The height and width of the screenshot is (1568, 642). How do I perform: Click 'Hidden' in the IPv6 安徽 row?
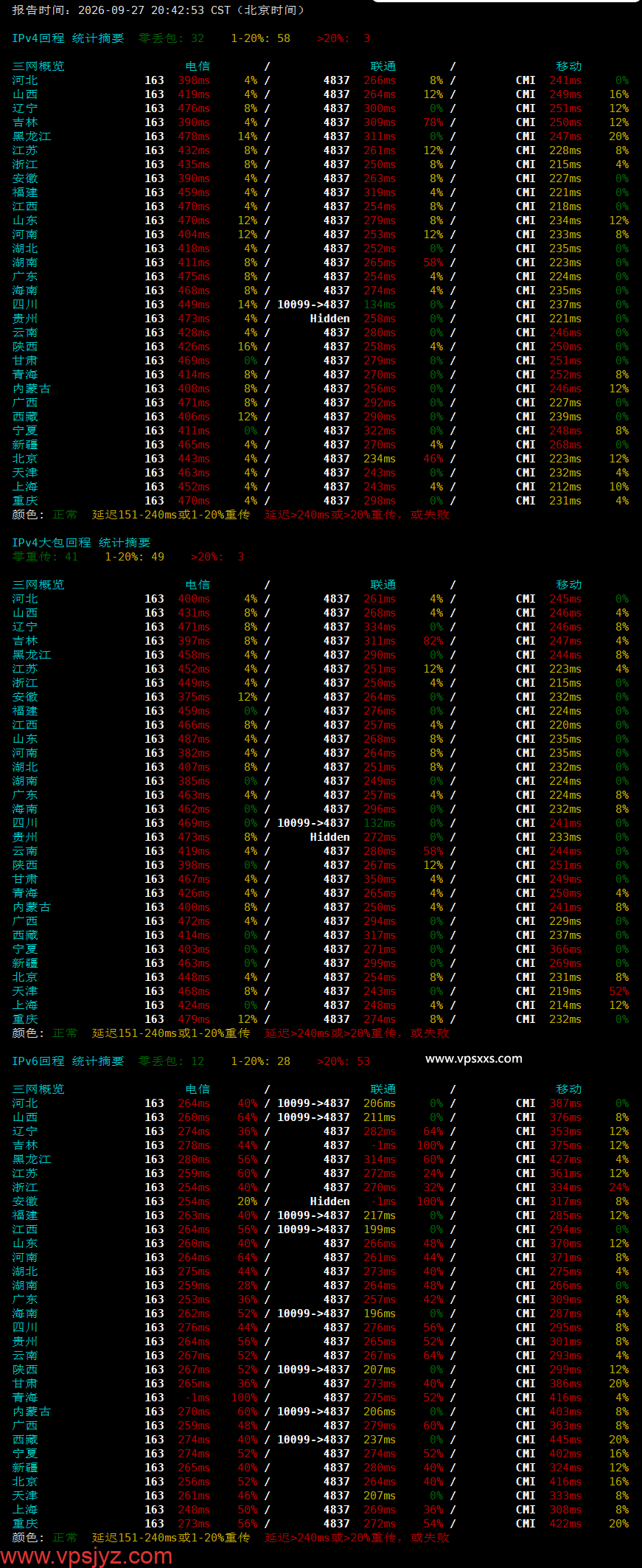[329, 1201]
